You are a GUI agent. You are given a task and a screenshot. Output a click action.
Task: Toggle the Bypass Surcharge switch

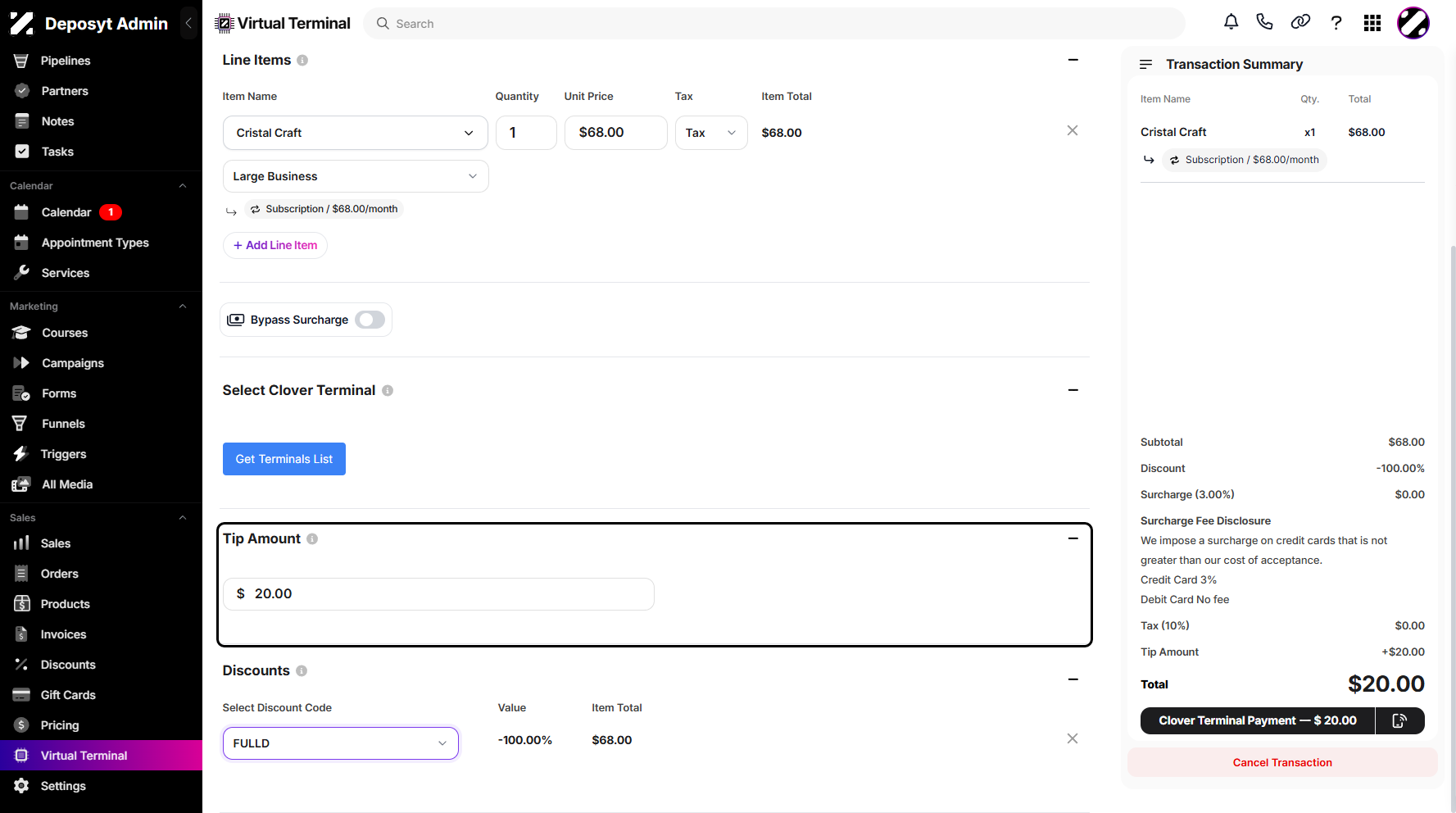tap(370, 320)
